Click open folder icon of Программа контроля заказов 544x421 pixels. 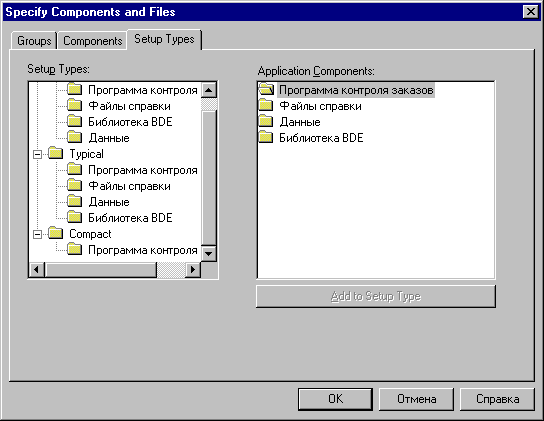coord(266,89)
